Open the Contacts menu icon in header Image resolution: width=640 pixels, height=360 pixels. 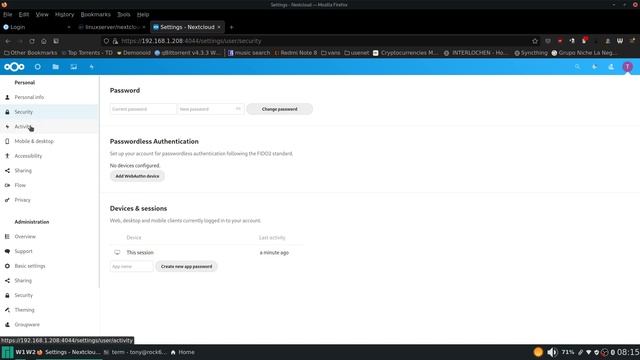click(x=611, y=67)
